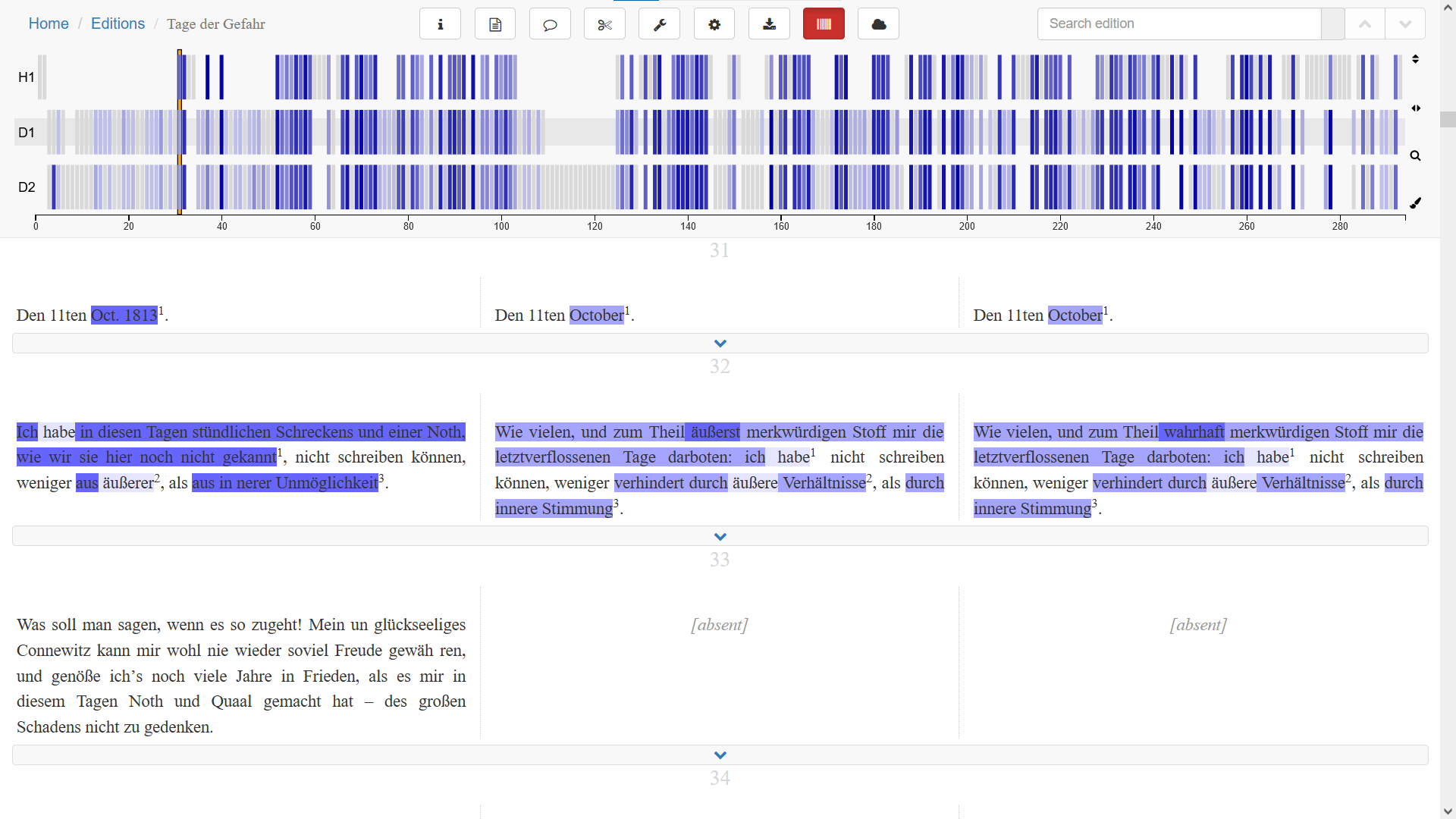Click the download button

(769, 24)
